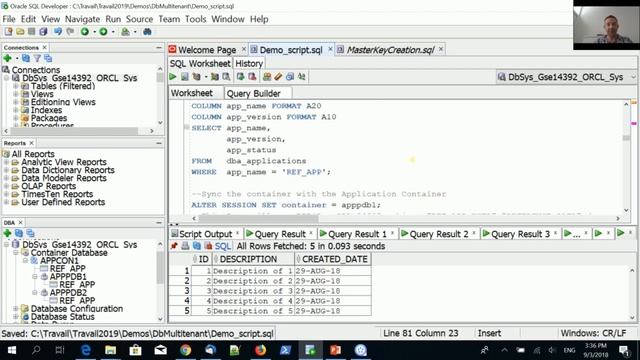Click the Refresh icon in Connections panel
The width and height of the screenshot is (640, 360).
[x=26, y=58]
